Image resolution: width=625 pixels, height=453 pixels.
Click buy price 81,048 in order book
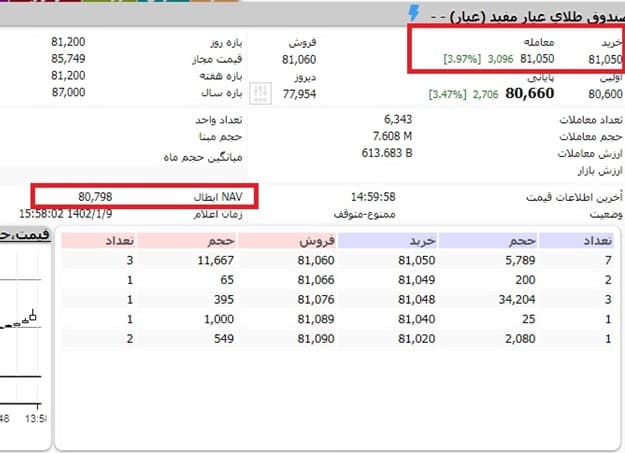(417, 299)
